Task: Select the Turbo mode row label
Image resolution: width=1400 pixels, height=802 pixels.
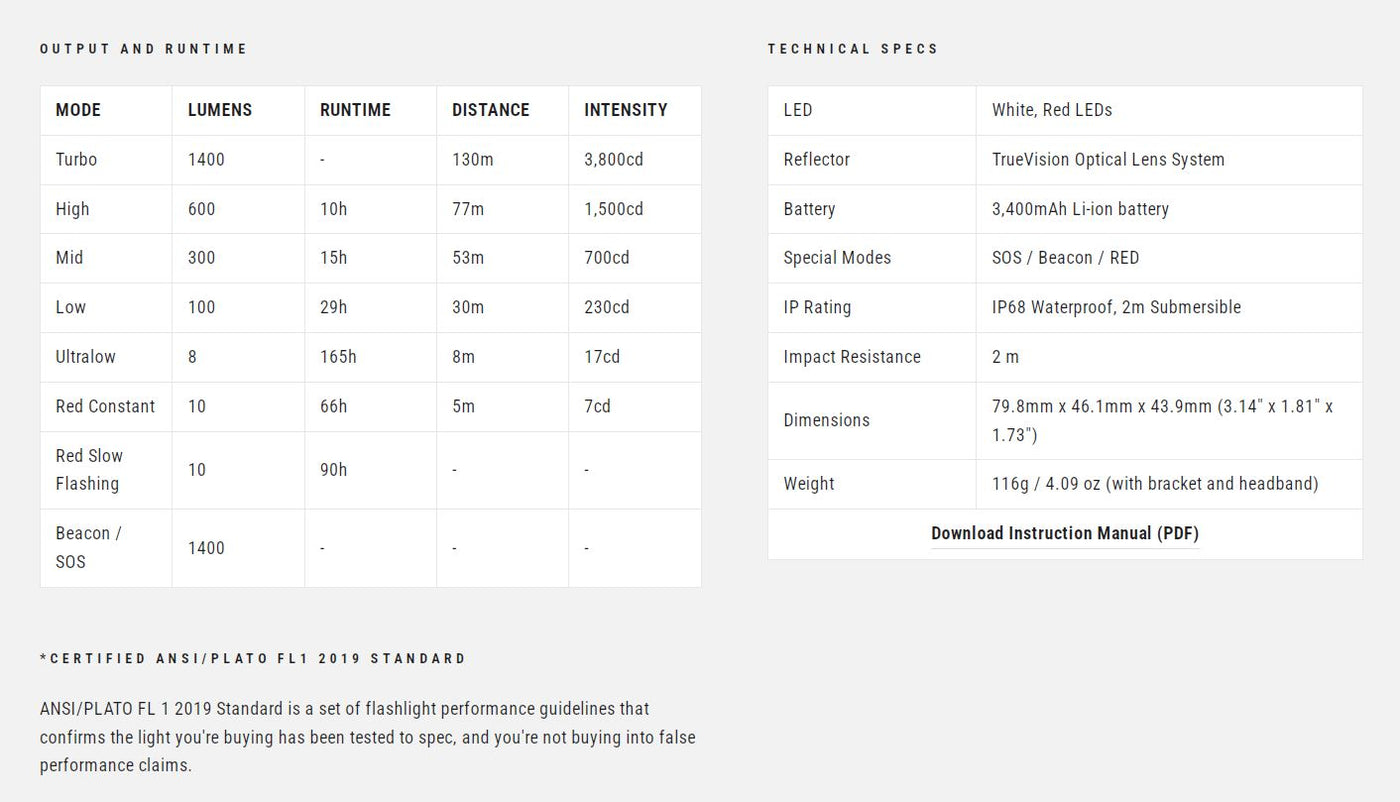Action: 76,159
